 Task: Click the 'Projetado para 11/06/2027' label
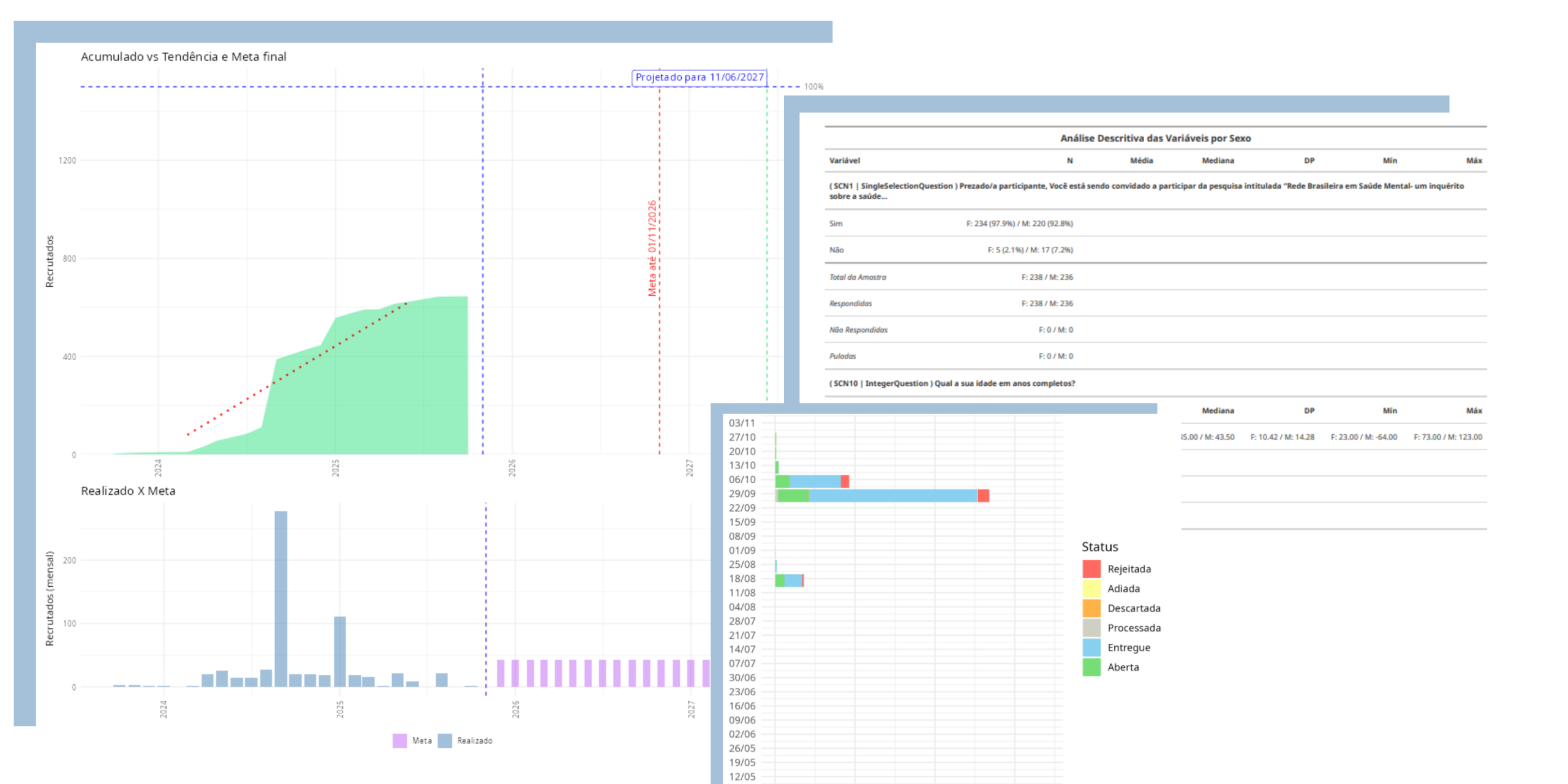pyautogui.click(x=699, y=77)
